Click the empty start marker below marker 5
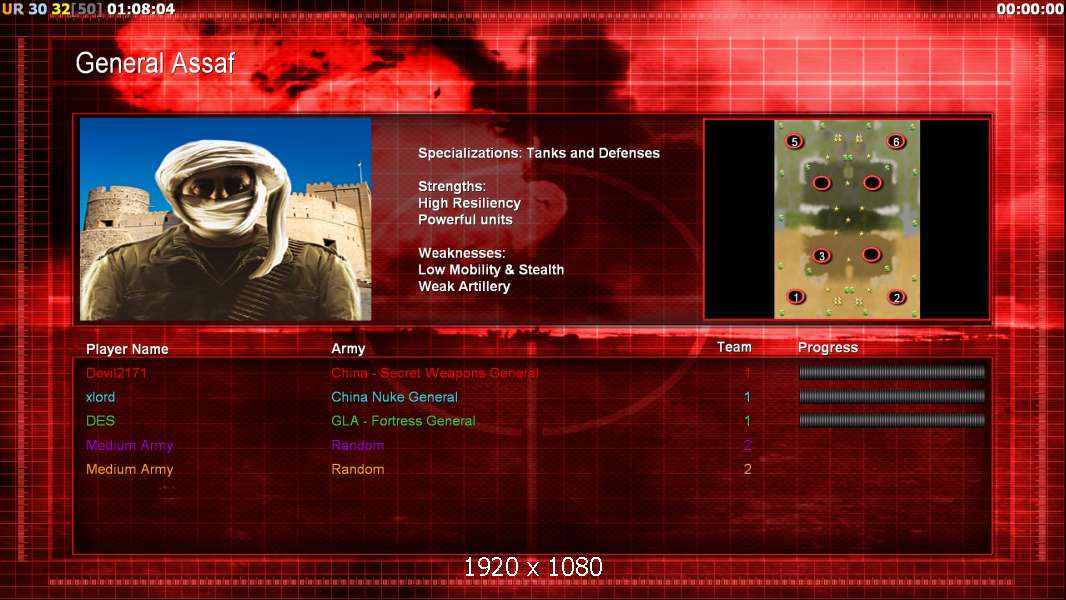This screenshot has height=600, width=1066. [x=821, y=183]
